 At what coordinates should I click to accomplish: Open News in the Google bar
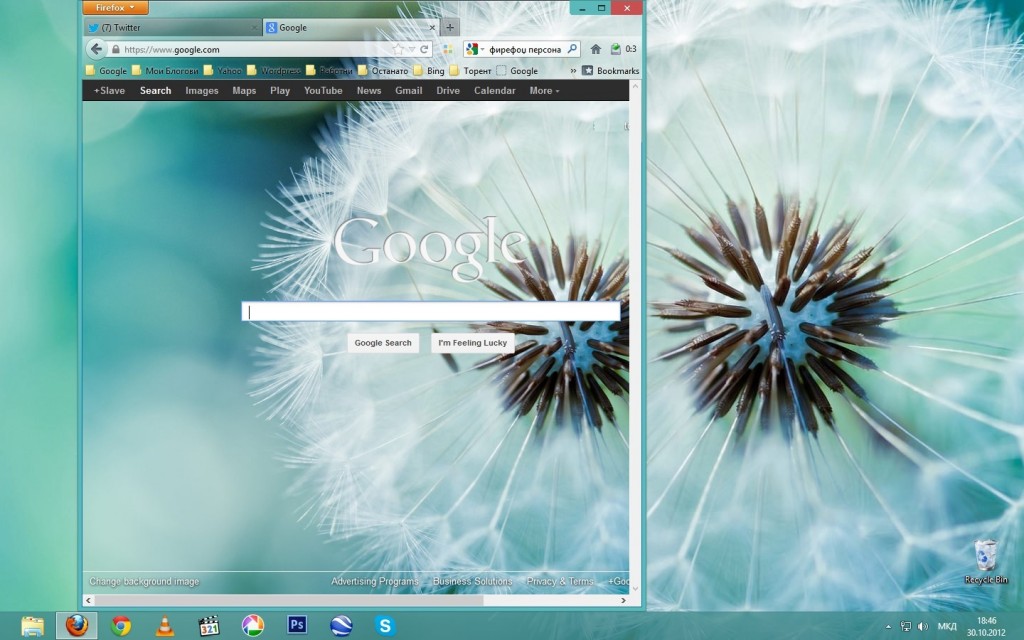[x=369, y=91]
